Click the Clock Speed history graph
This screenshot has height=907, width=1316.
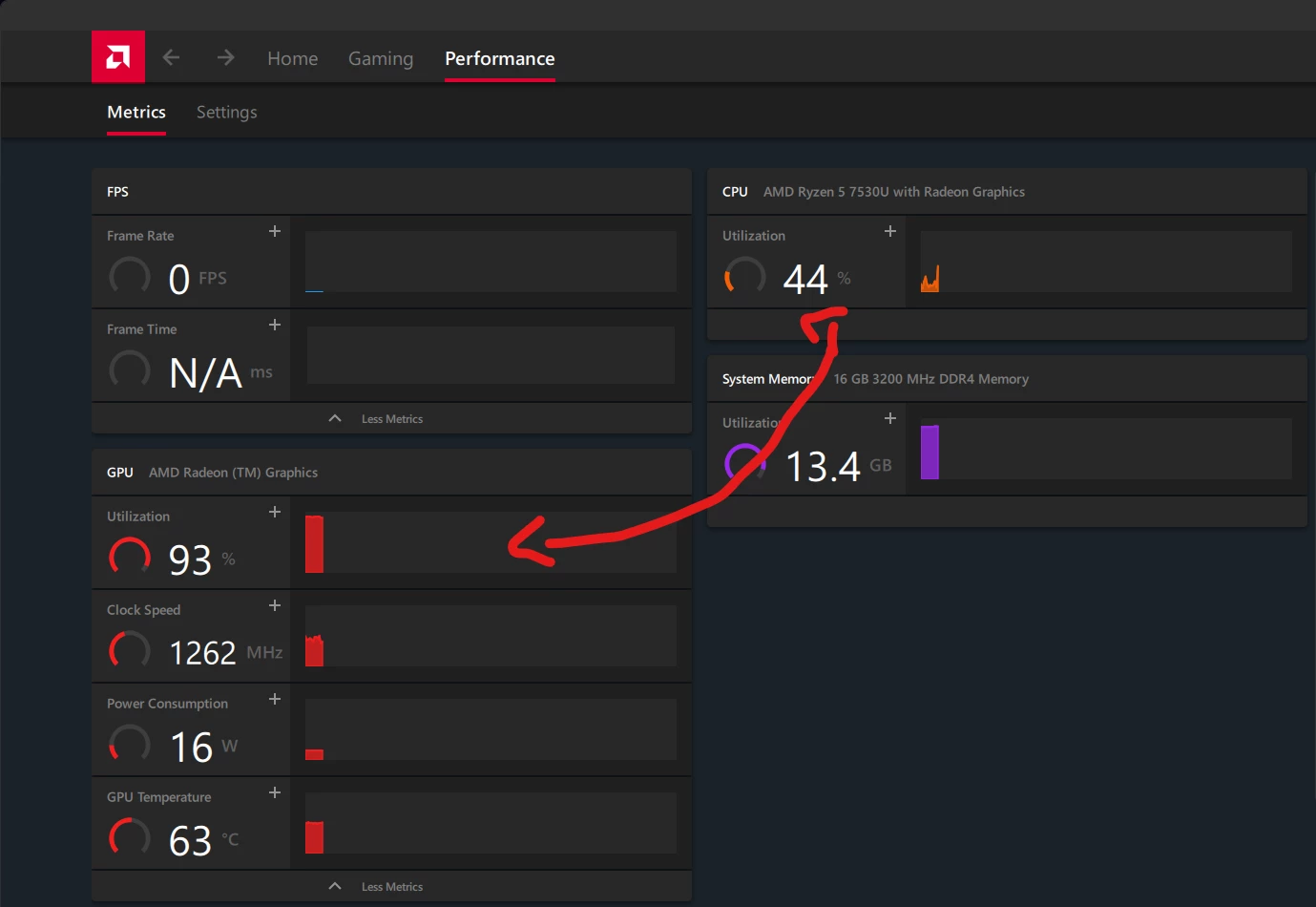tap(491, 635)
